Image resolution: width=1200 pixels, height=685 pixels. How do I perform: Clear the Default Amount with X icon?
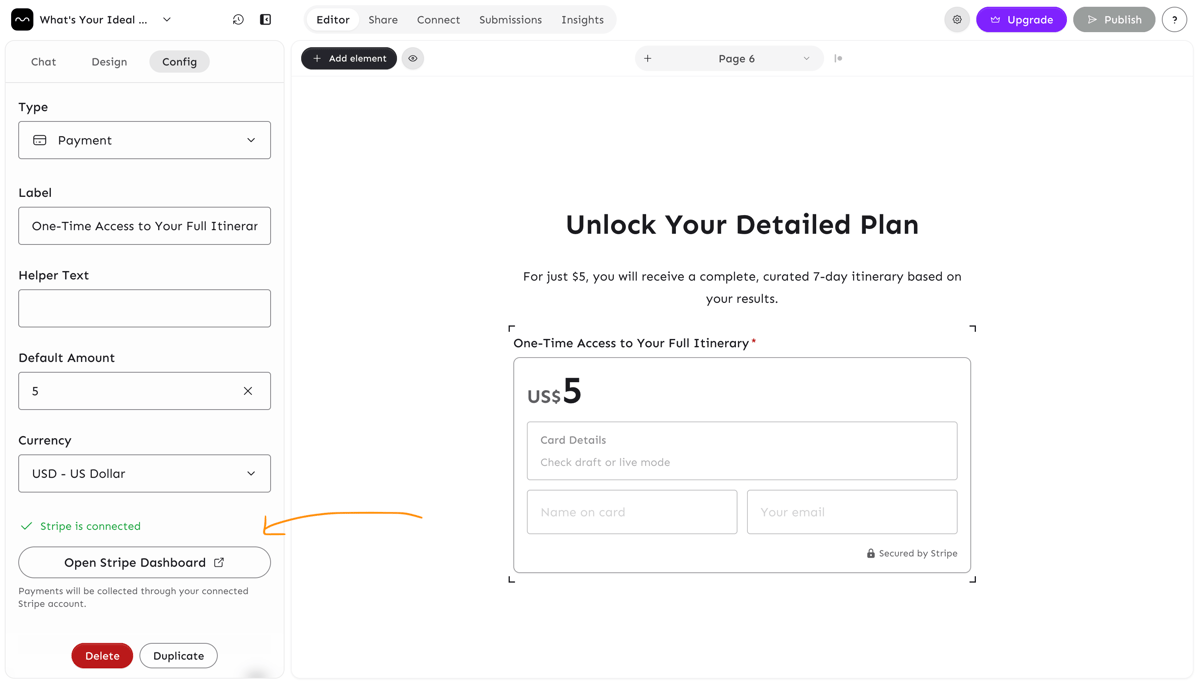[x=248, y=391]
